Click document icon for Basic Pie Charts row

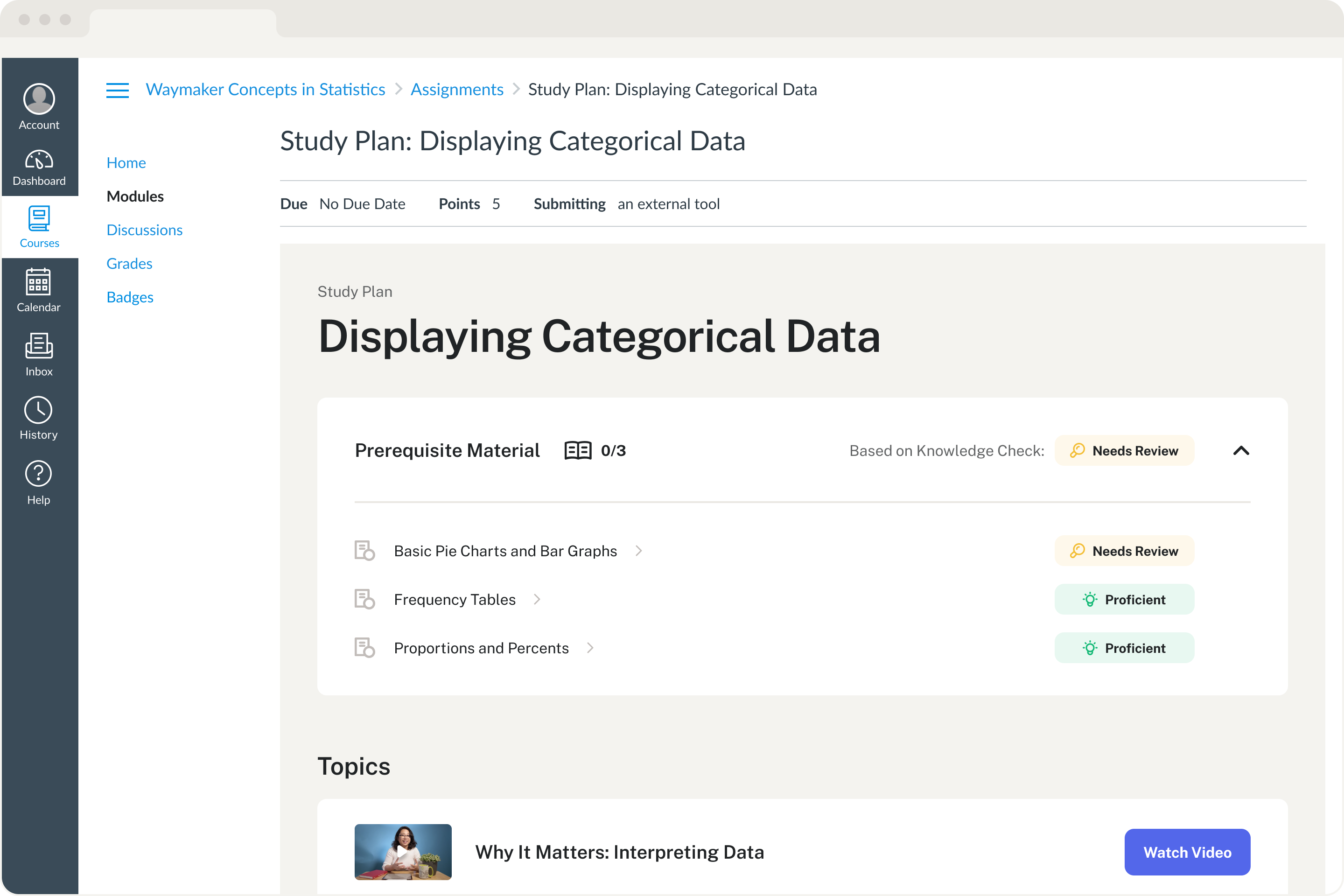[x=364, y=551]
